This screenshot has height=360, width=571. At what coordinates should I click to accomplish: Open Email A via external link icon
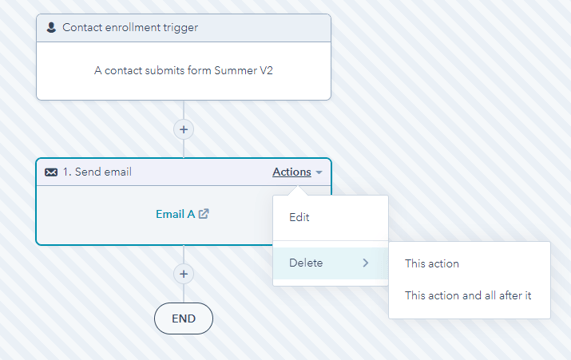click(x=204, y=214)
